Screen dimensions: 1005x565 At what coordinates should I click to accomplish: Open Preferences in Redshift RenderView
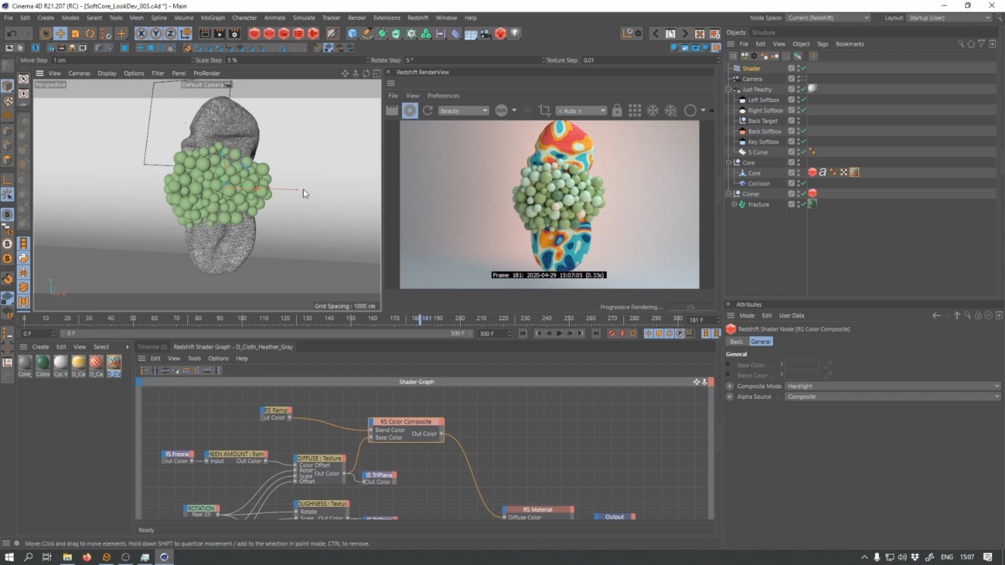443,96
